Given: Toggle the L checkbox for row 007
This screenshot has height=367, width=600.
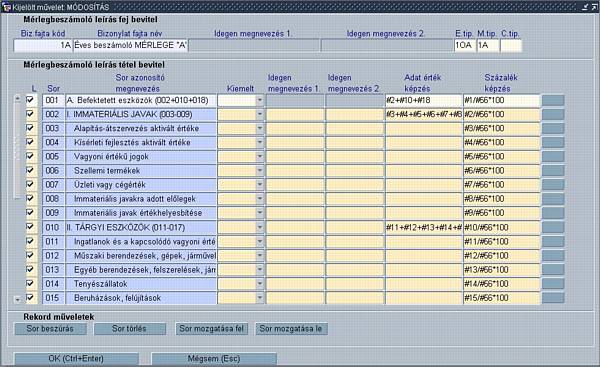Looking at the screenshot, I should tap(30, 184).
